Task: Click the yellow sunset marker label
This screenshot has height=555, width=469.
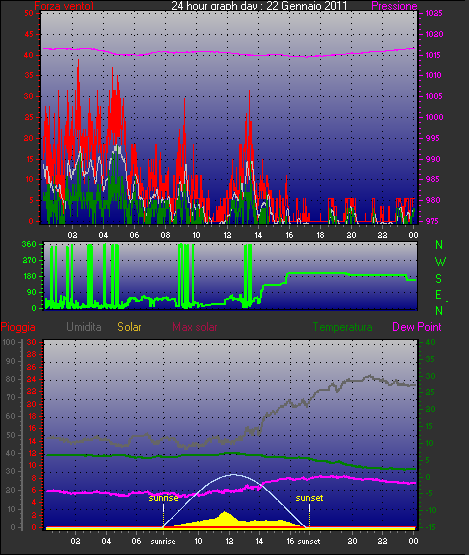Action: click(x=309, y=498)
